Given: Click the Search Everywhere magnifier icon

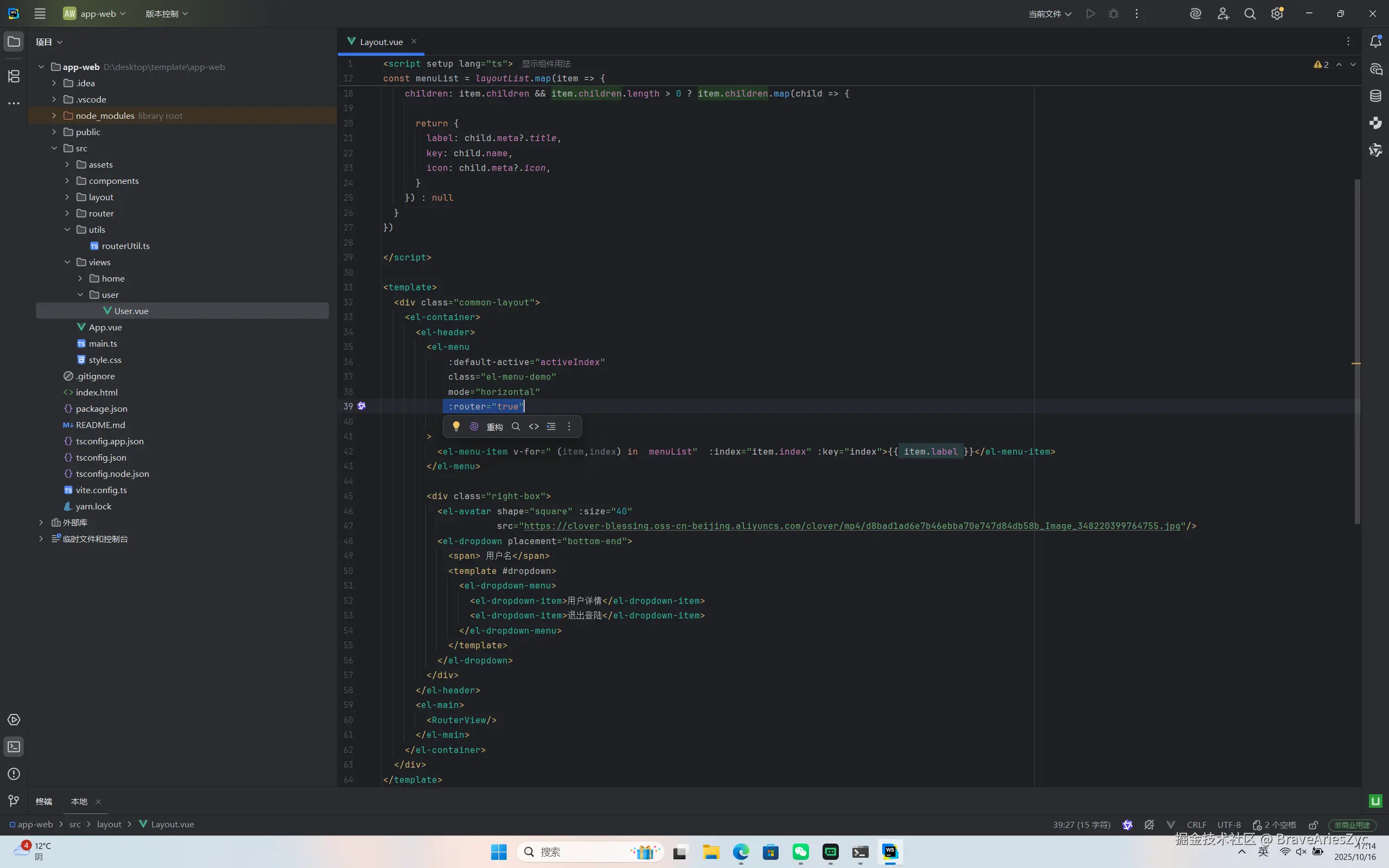Looking at the screenshot, I should [x=1250, y=14].
